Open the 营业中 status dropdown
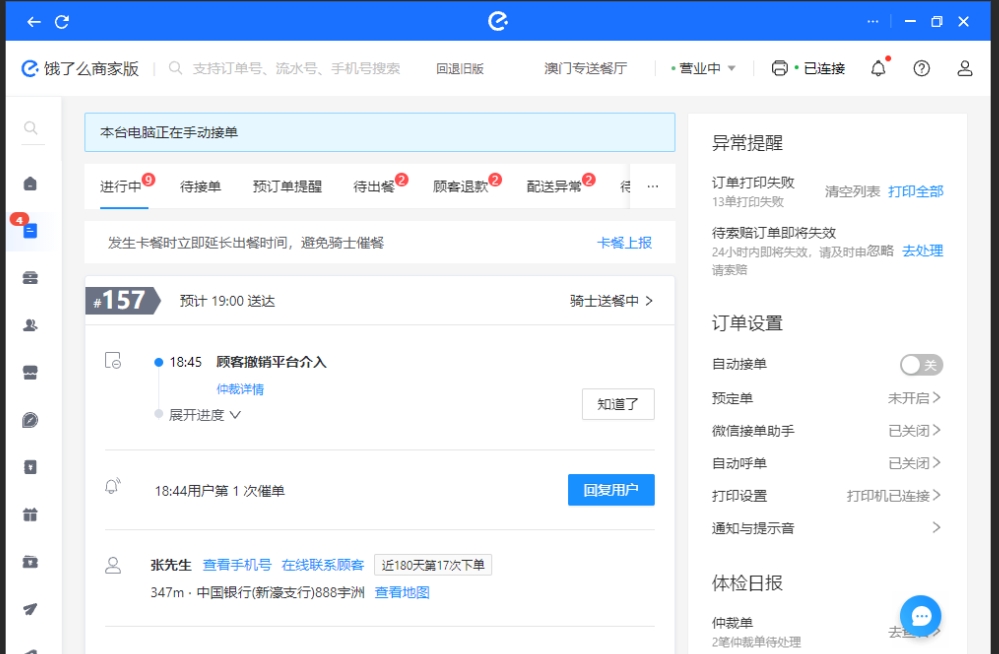Image resolution: width=999 pixels, height=654 pixels. 704,68
